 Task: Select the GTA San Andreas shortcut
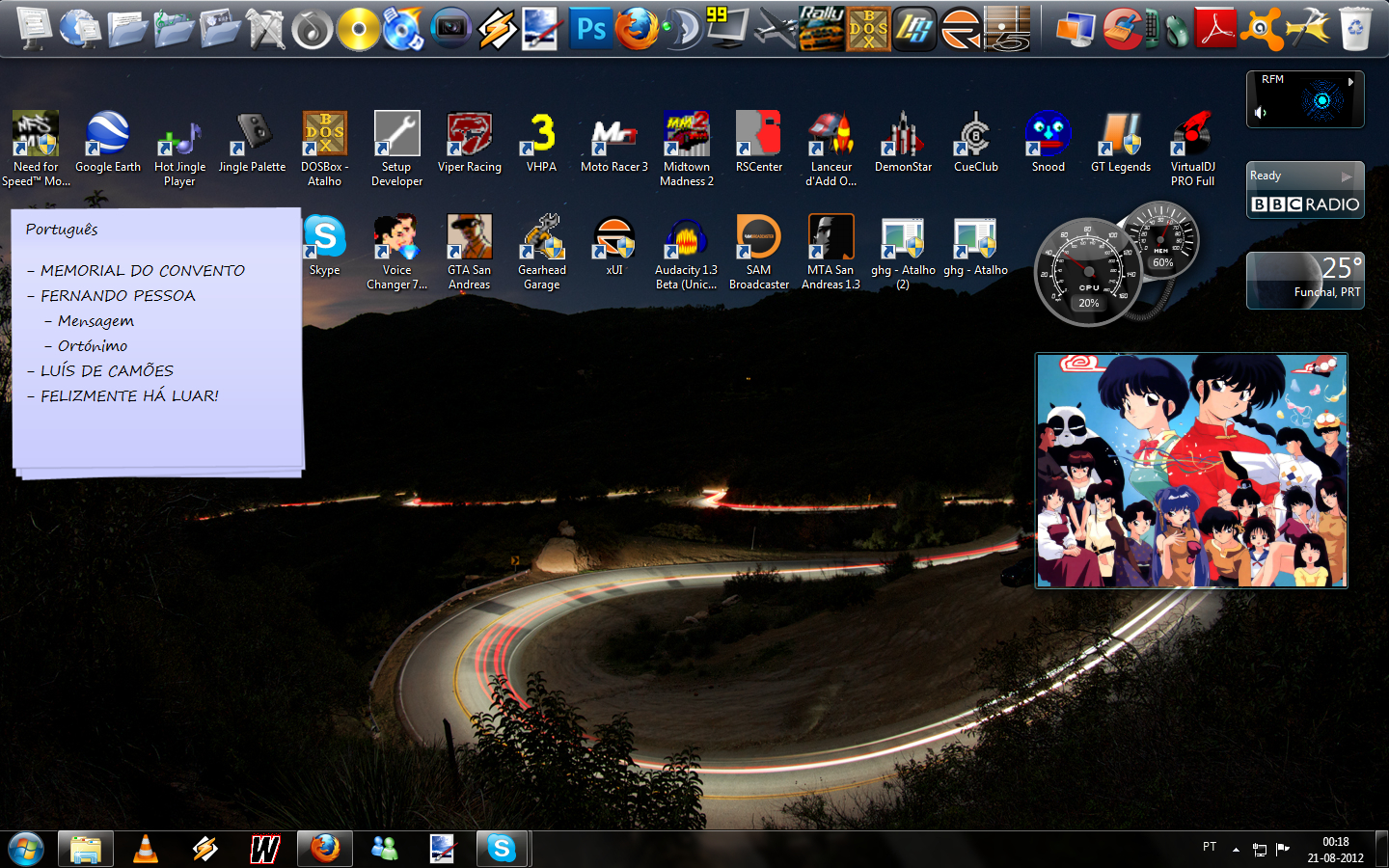(470, 252)
